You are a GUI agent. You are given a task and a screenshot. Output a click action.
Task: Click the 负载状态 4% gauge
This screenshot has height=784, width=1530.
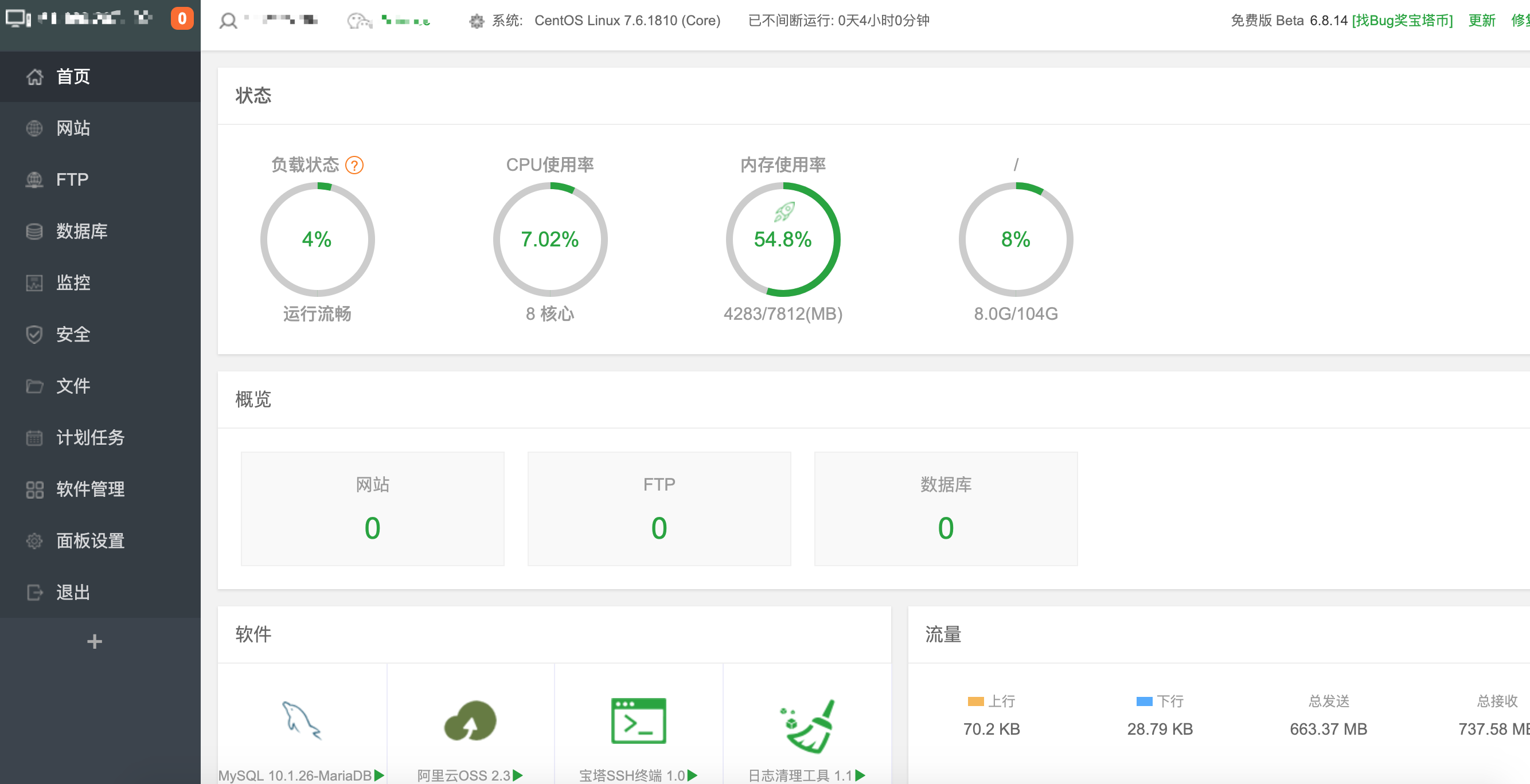coord(317,239)
